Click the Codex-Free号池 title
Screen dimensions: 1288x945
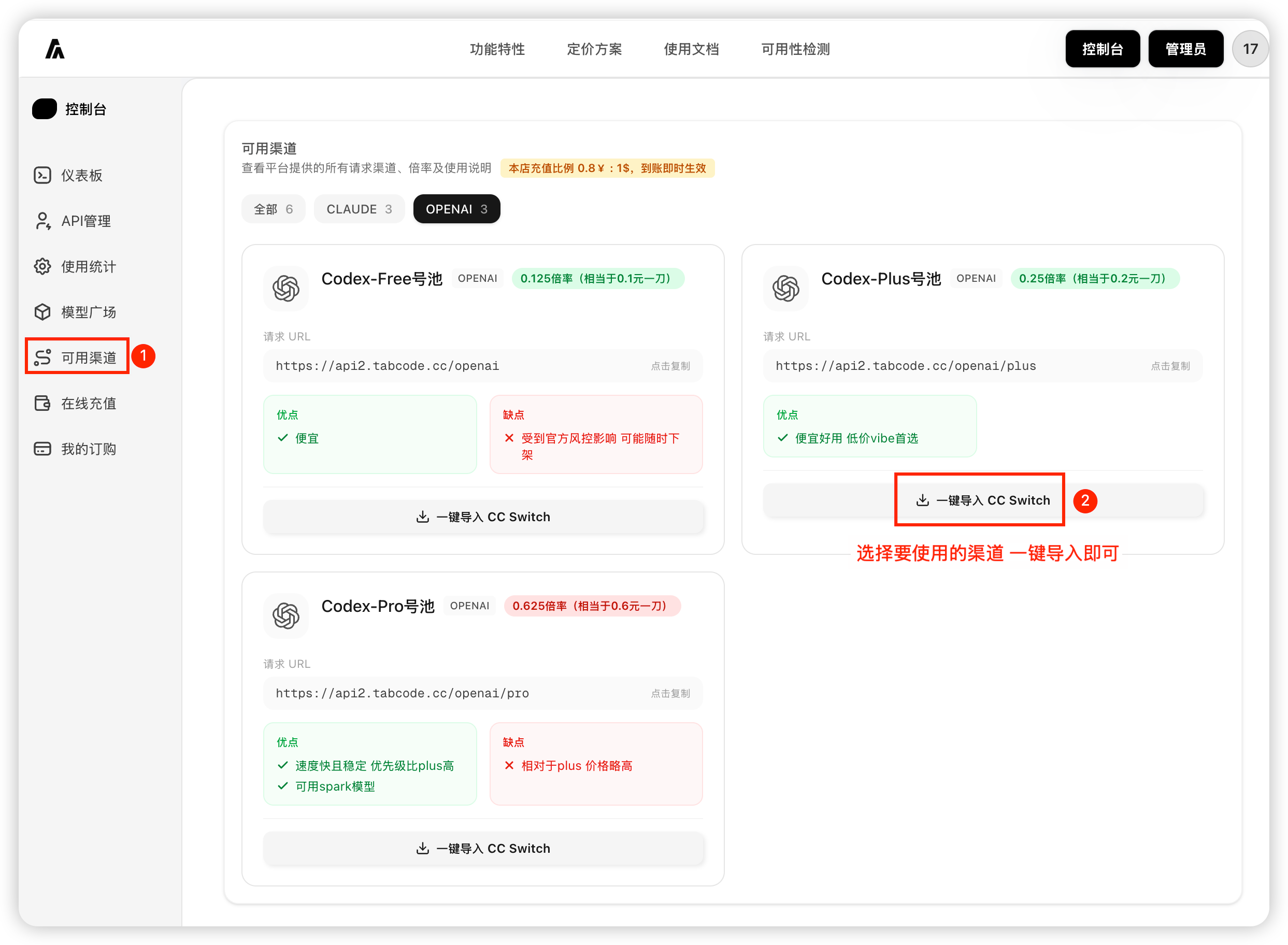pyautogui.click(x=381, y=279)
